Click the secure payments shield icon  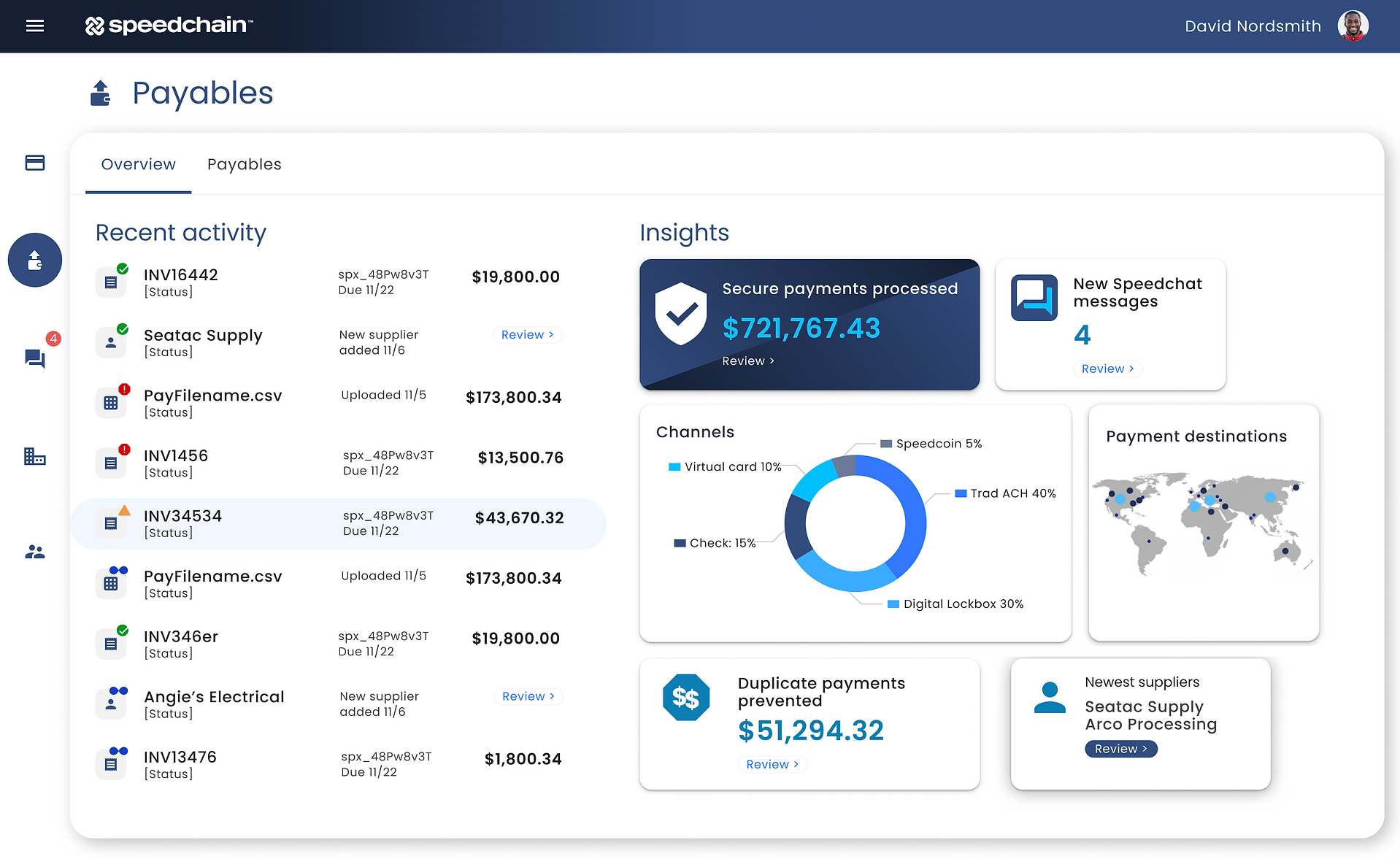[680, 314]
